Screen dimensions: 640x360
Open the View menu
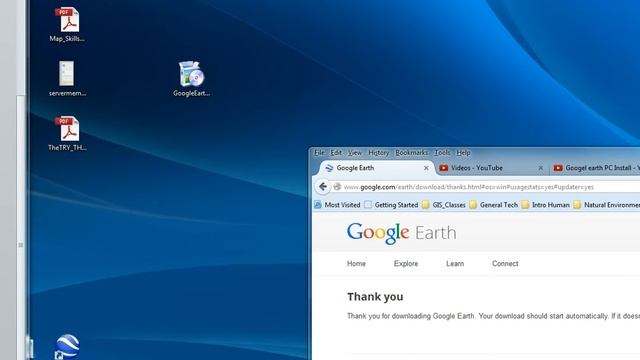coord(355,153)
